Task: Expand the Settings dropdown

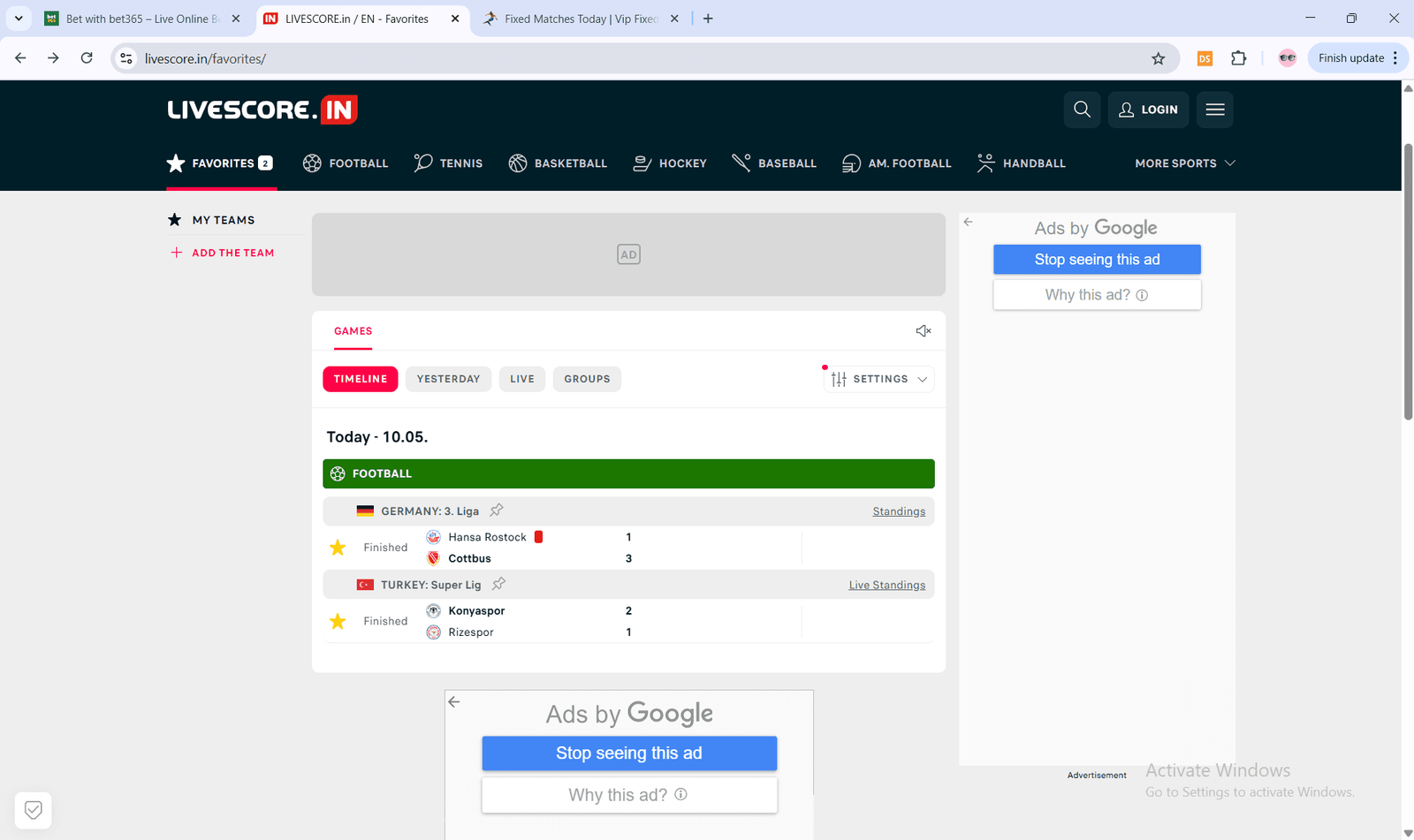Action: pyautogui.click(x=879, y=379)
